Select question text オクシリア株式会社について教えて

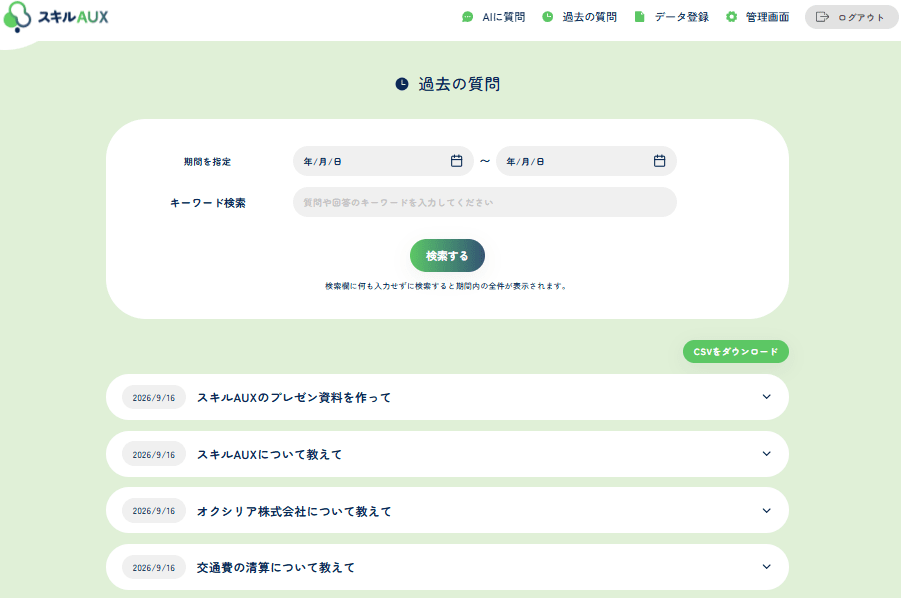[294, 511]
